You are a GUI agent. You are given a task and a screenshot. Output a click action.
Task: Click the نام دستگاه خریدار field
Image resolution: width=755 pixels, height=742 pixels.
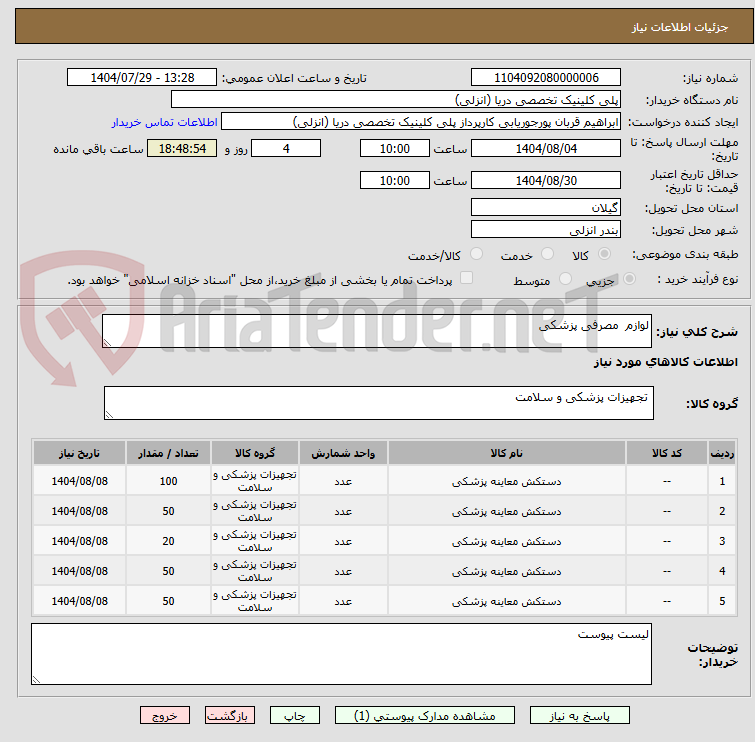pos(396,99)
